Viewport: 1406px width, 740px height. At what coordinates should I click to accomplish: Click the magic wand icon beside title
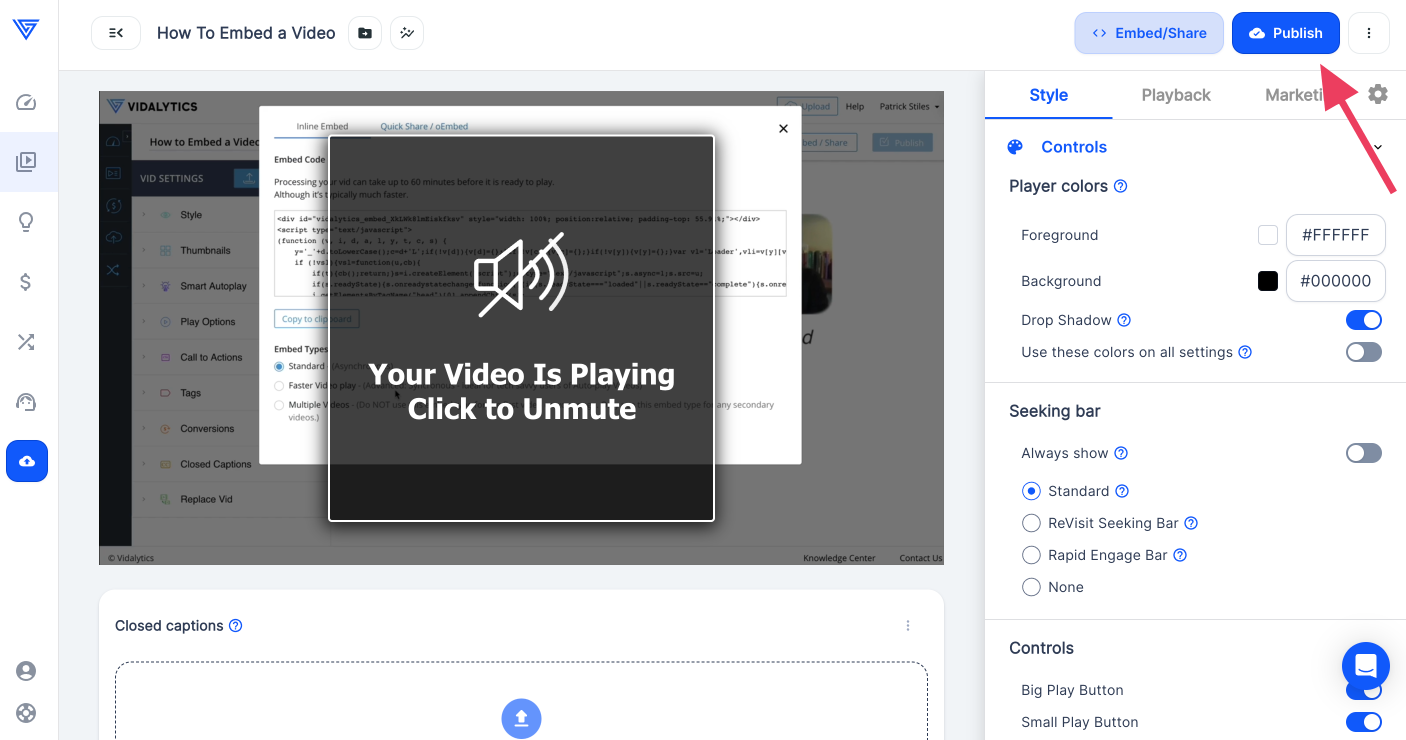[407, 33]
